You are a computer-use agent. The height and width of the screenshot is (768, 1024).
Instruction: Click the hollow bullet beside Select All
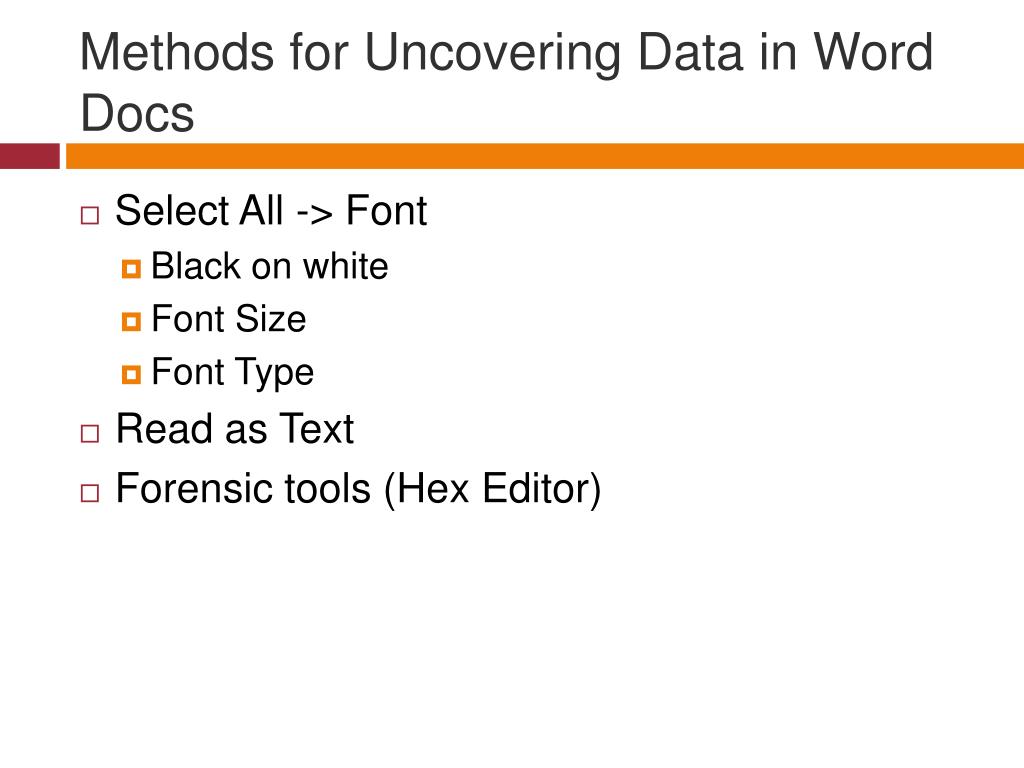(90, 216)
